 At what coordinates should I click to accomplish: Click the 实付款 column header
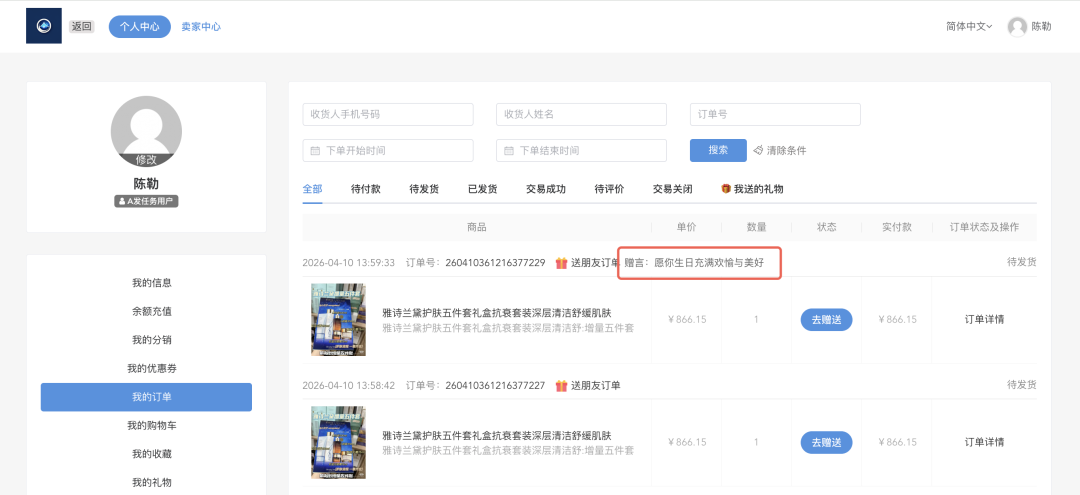[897, 227]
